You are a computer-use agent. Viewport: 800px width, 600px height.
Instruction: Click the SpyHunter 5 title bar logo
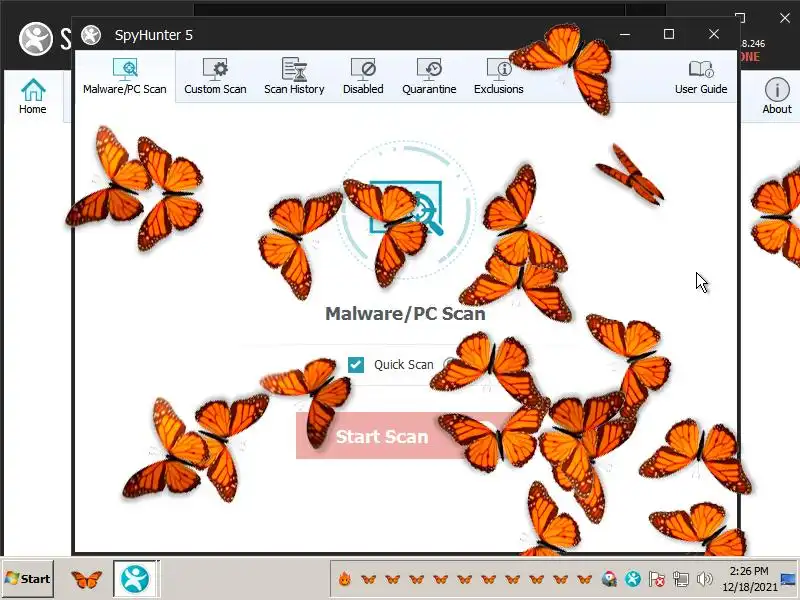point(91,35)
